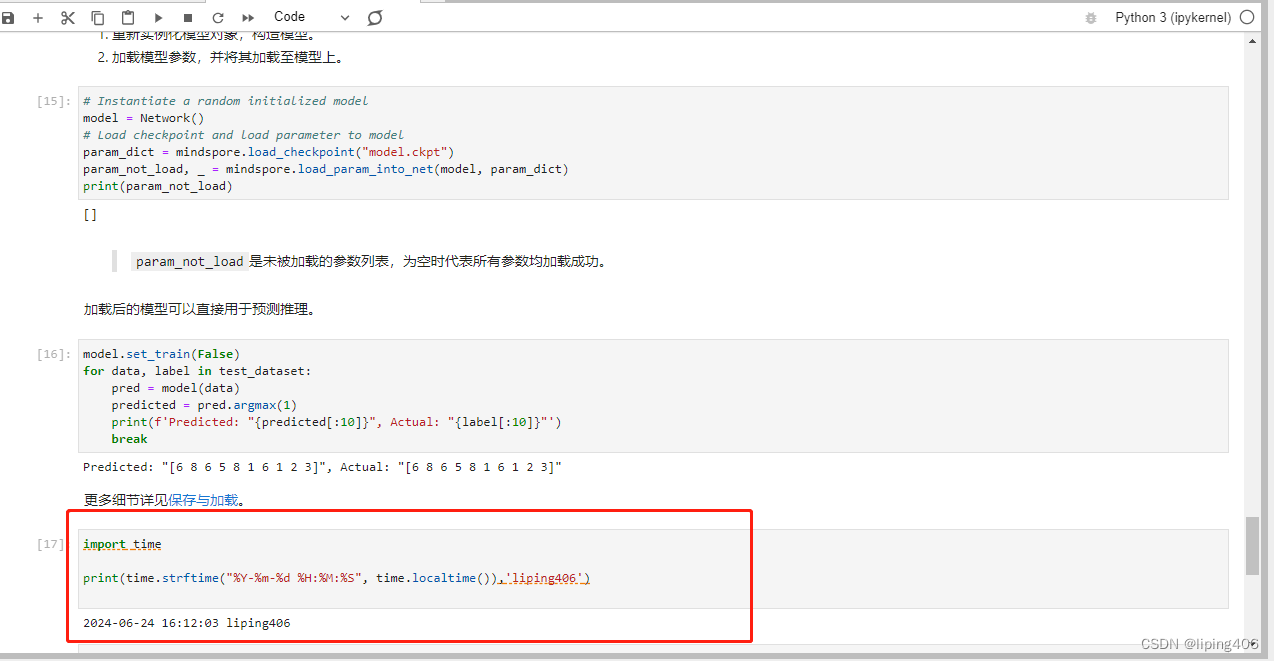The height and width of the screenshot is (661, 1274).
Task: Click the line predicted = pred.argmax(1)
Action: click(x=204, y=405)
